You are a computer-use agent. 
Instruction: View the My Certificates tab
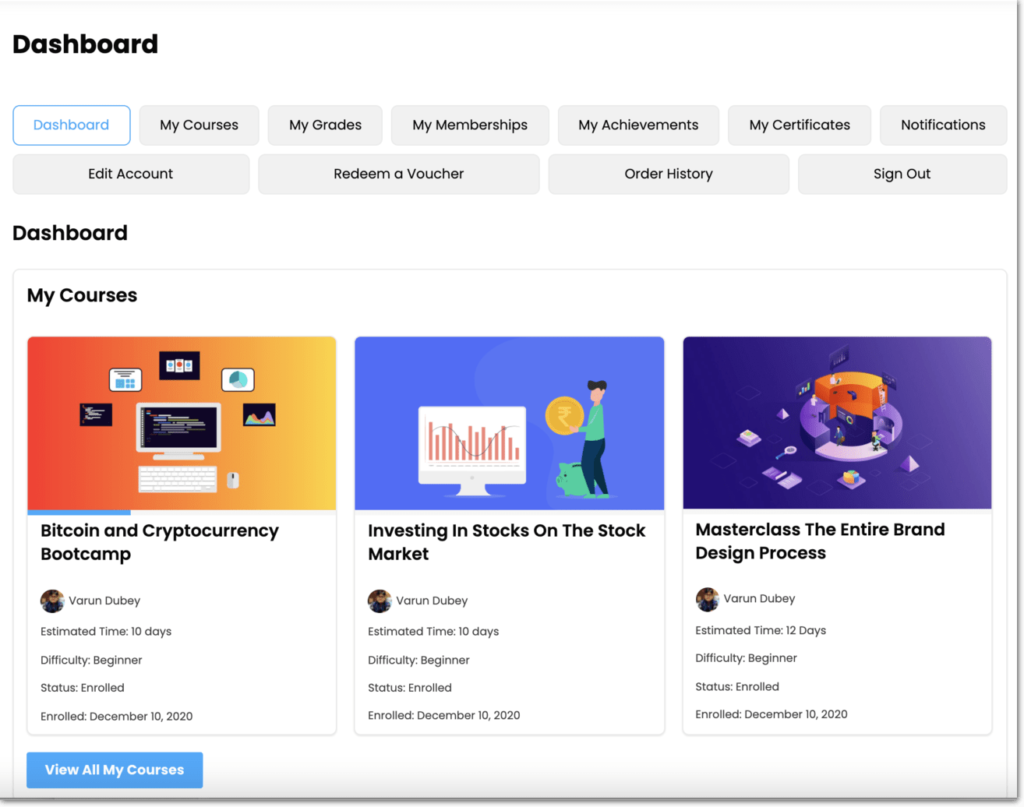[x=799, y=125]
